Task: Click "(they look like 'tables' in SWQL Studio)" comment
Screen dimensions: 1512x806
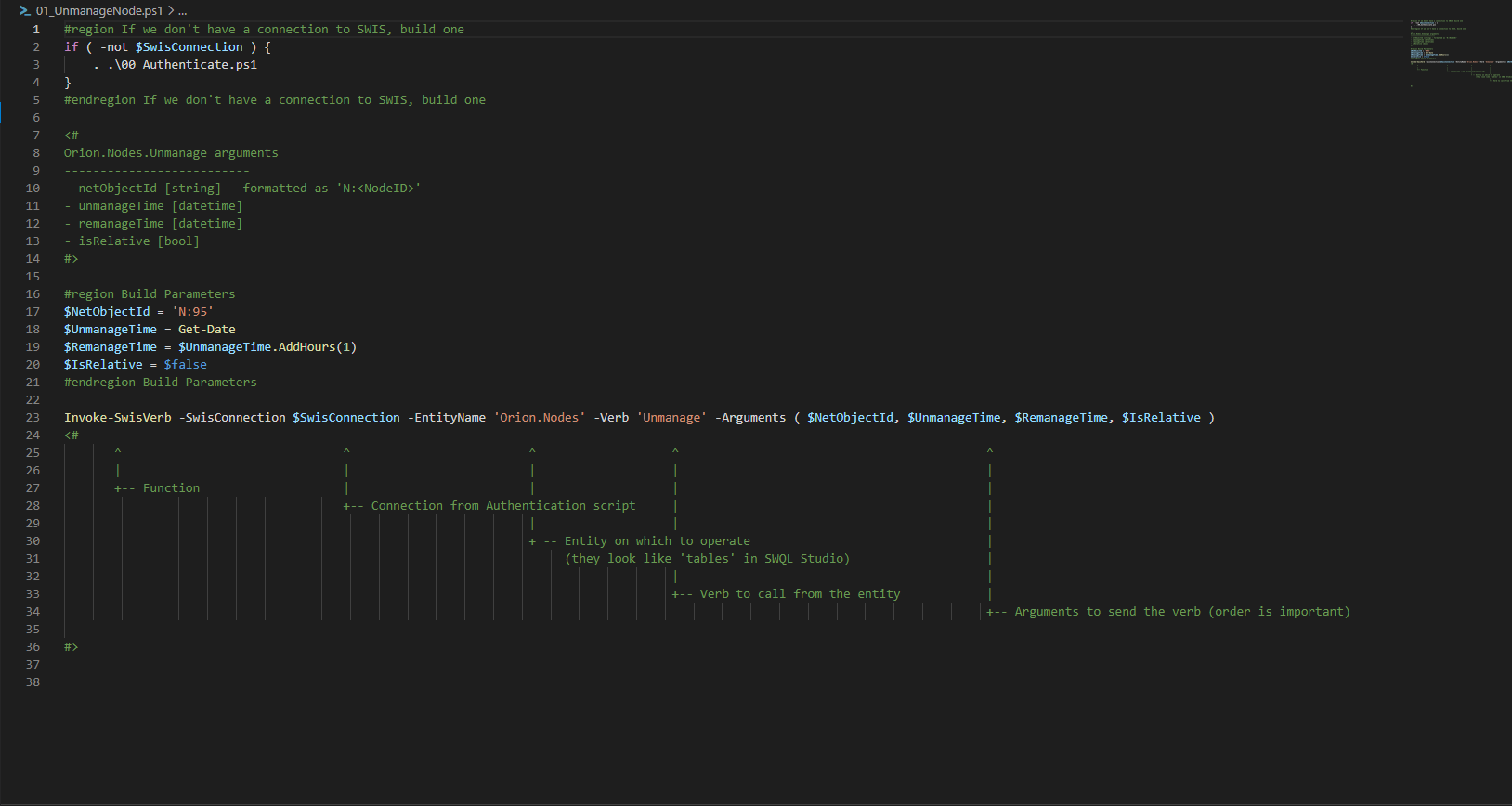Action: (708, 558)
